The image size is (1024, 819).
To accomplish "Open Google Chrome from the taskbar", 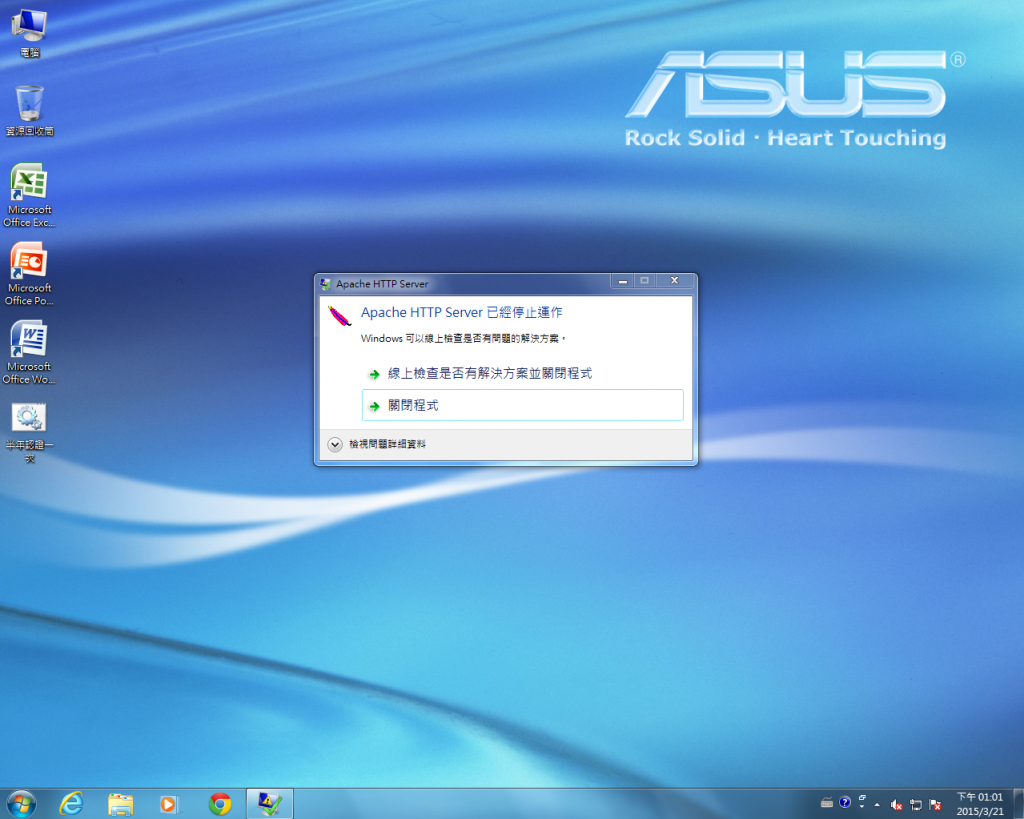I will [x=220, y=803].
